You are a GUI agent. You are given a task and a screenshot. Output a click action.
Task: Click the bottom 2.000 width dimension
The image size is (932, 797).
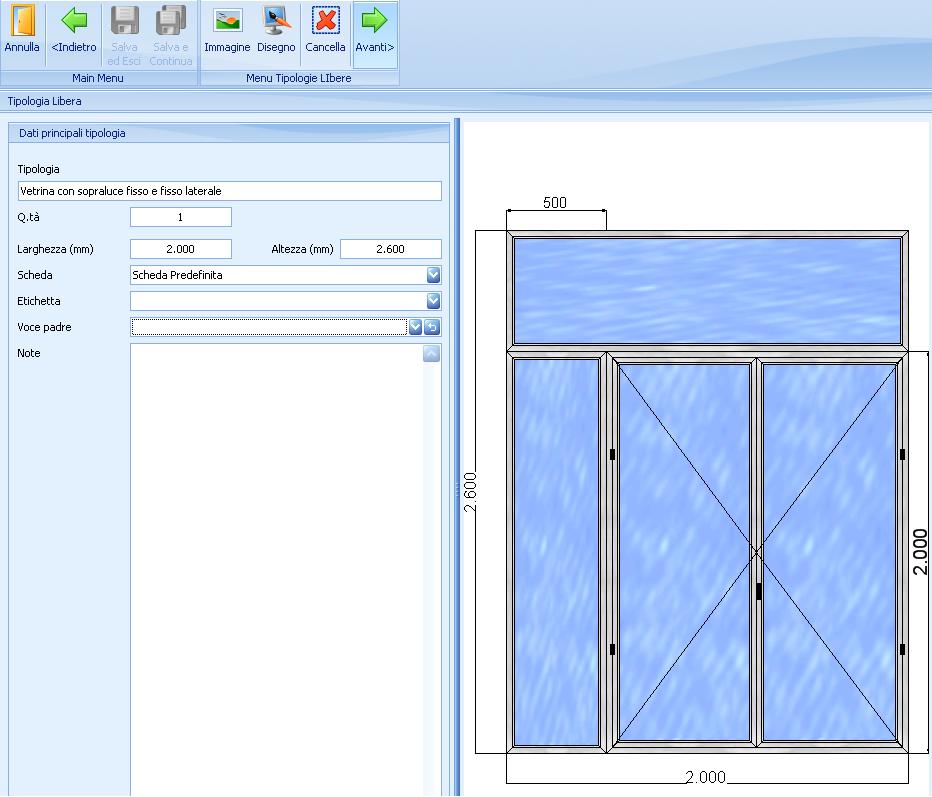coord(706,777)
